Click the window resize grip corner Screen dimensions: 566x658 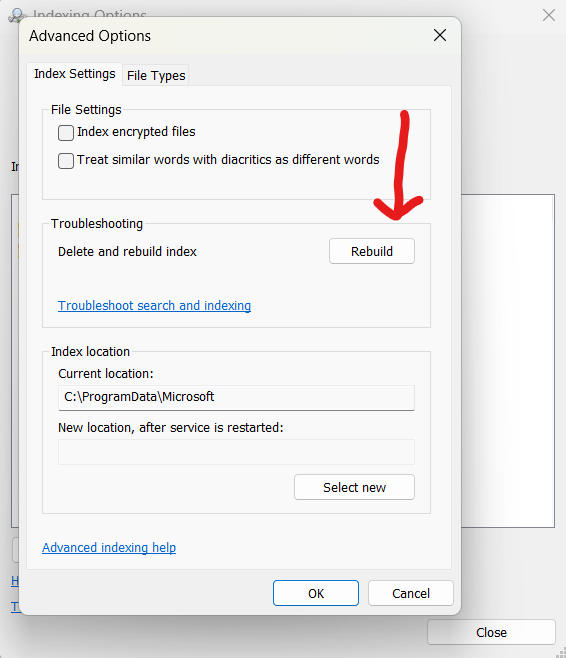561,653
